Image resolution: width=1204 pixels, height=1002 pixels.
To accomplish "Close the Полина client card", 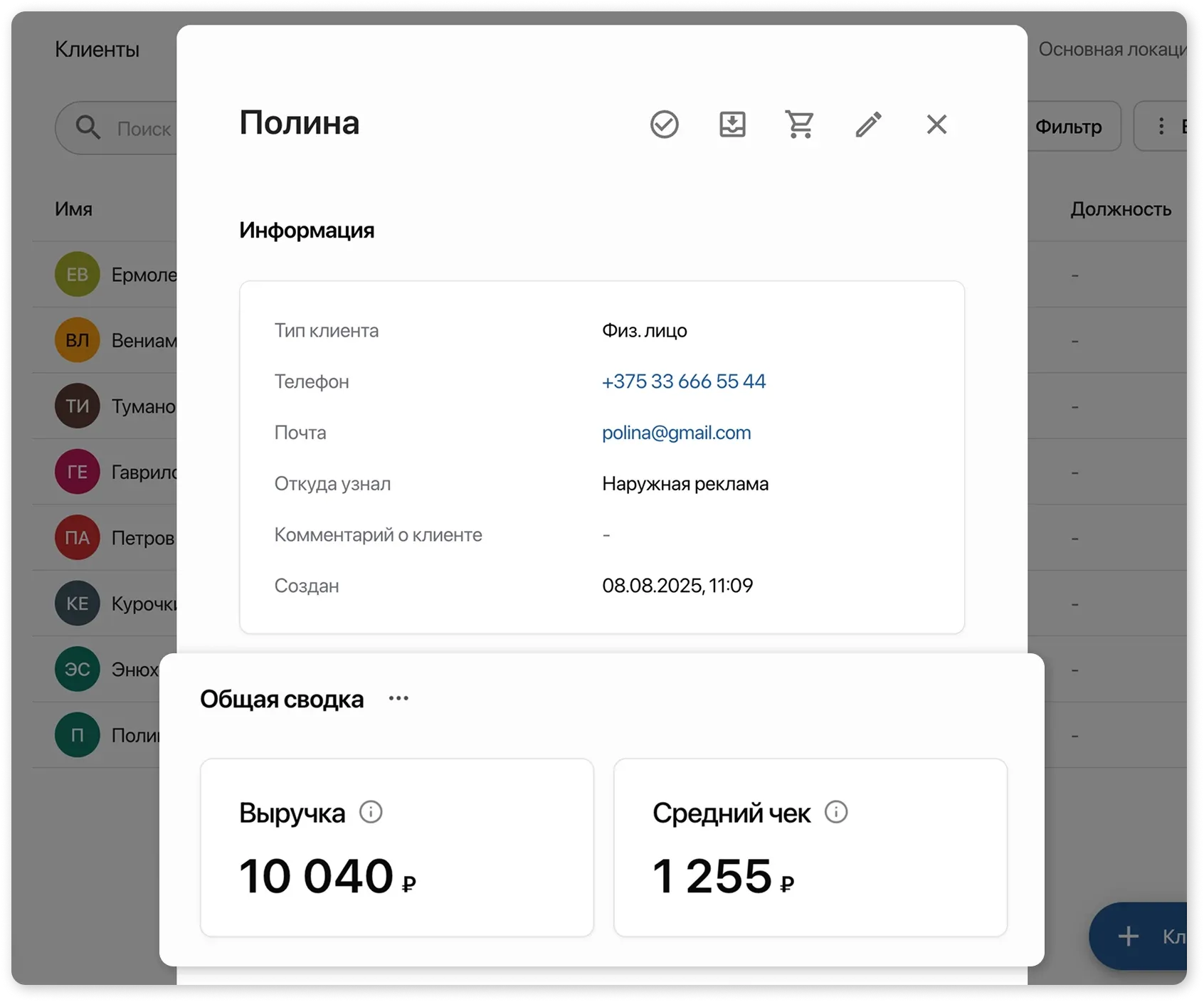I will pos(936,125).
